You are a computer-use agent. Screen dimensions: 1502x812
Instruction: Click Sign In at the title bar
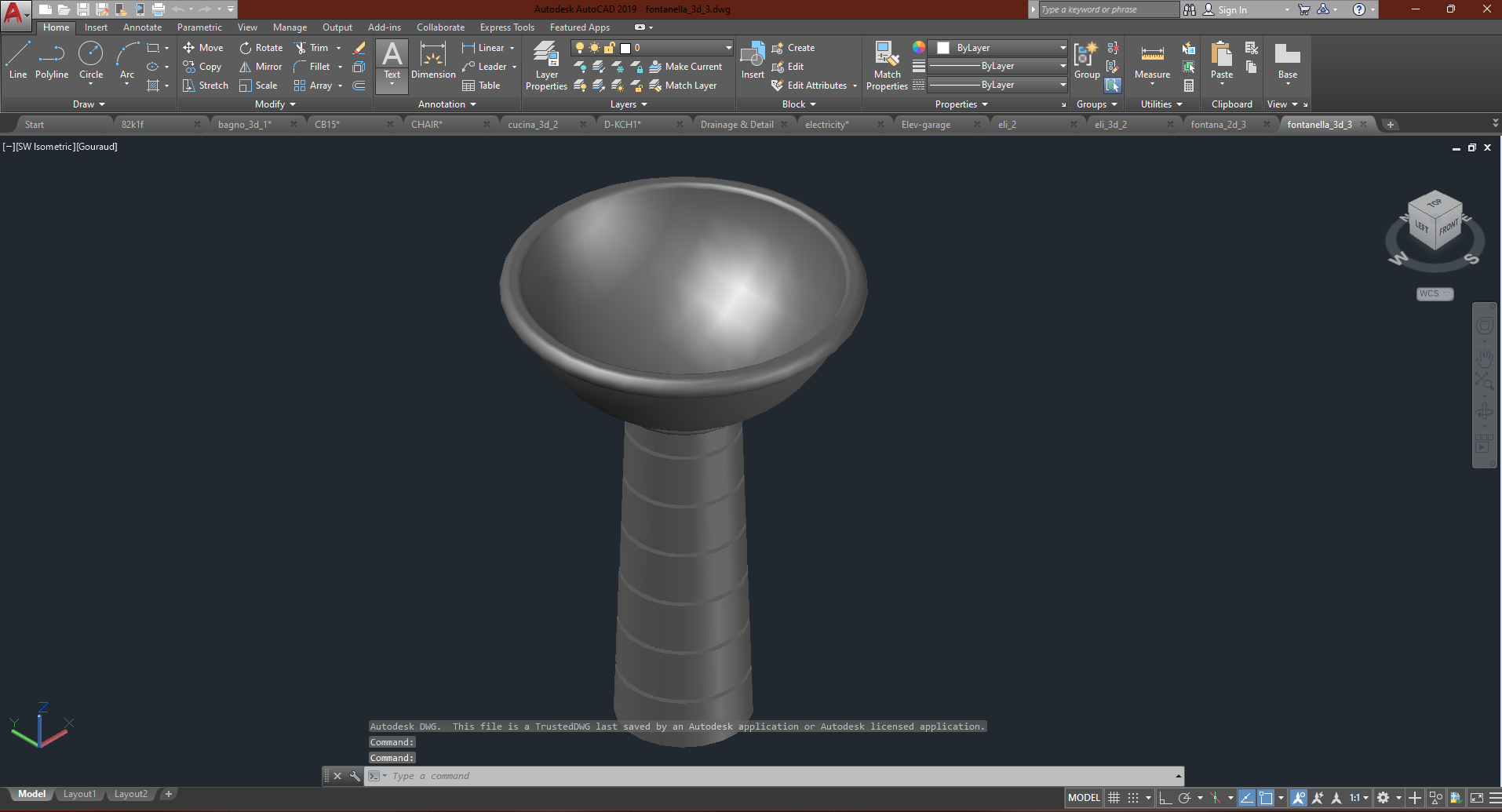pyautogui.click(x=1232, y=10)
